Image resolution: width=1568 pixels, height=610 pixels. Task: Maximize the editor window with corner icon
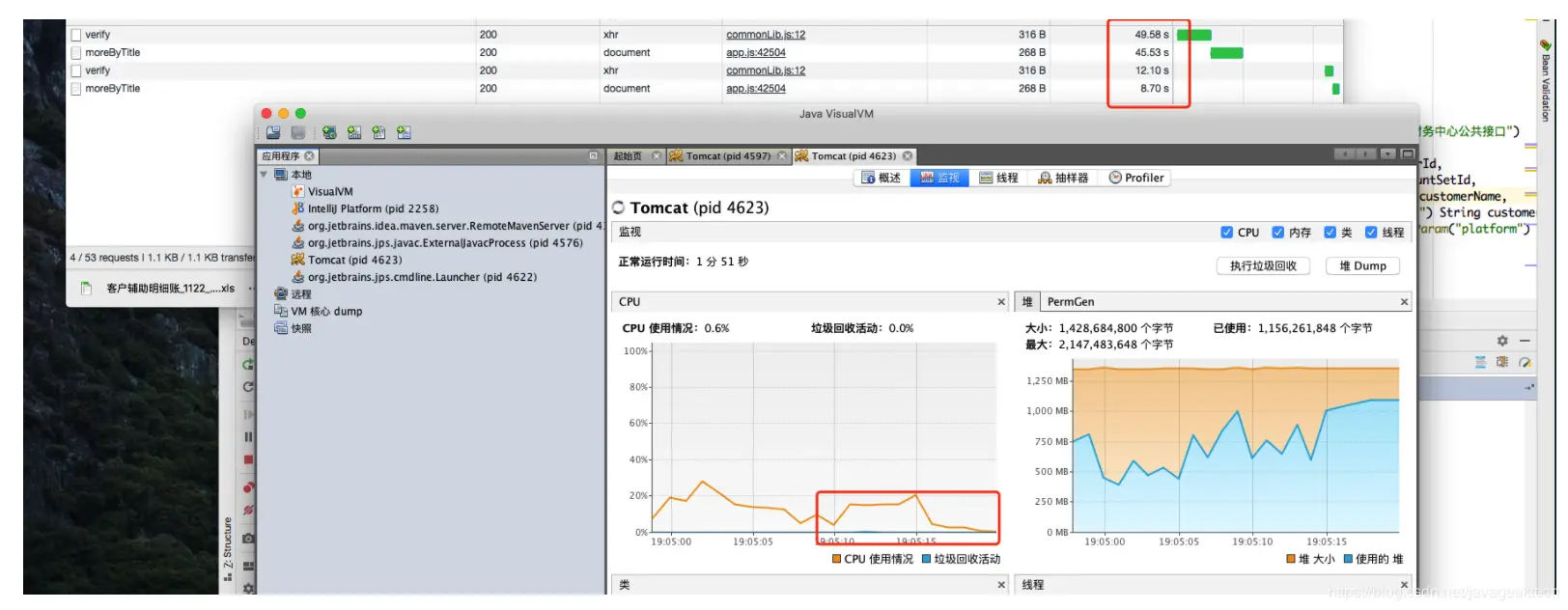tap(1408, 154)
